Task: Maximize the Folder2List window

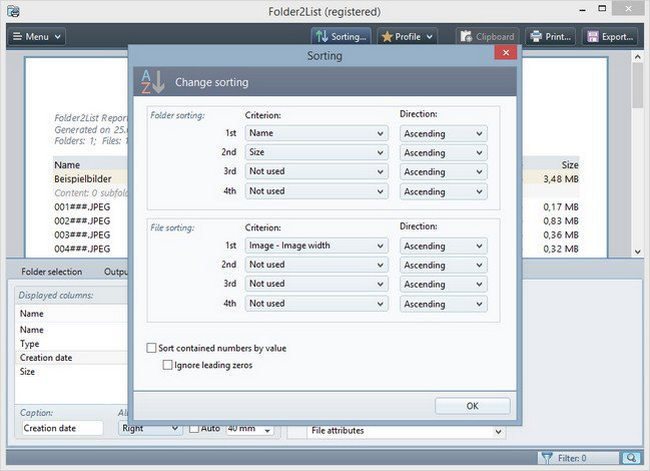Action: 602,8
